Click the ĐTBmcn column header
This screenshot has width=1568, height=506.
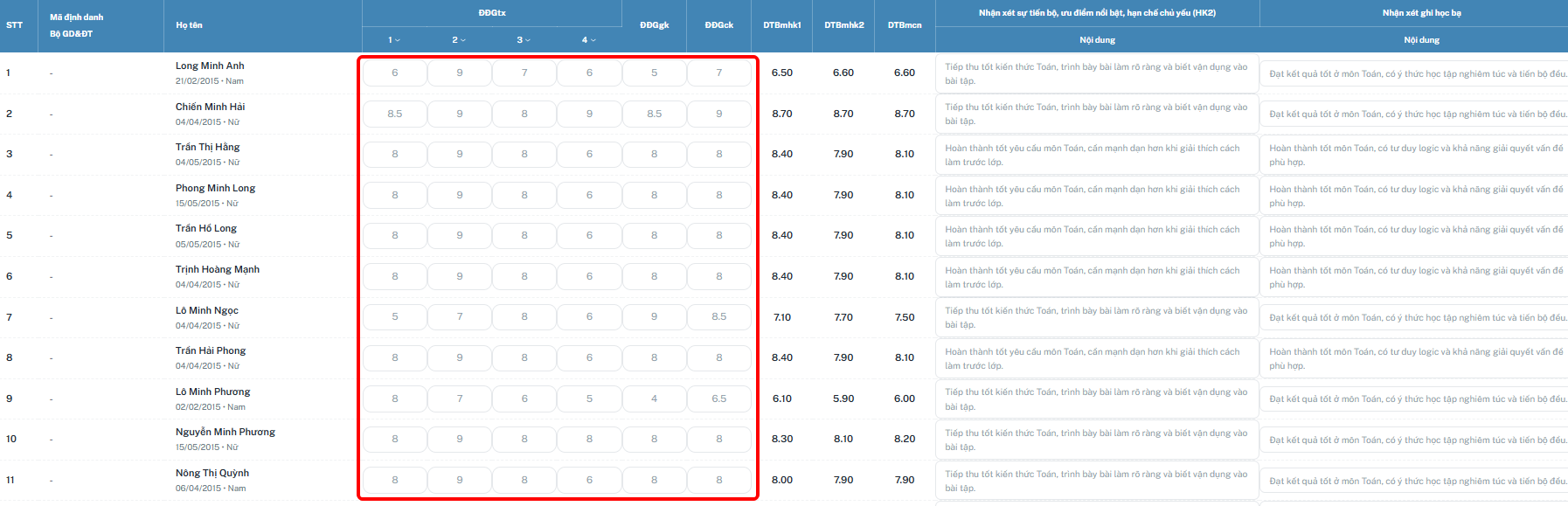click(905, 25)
